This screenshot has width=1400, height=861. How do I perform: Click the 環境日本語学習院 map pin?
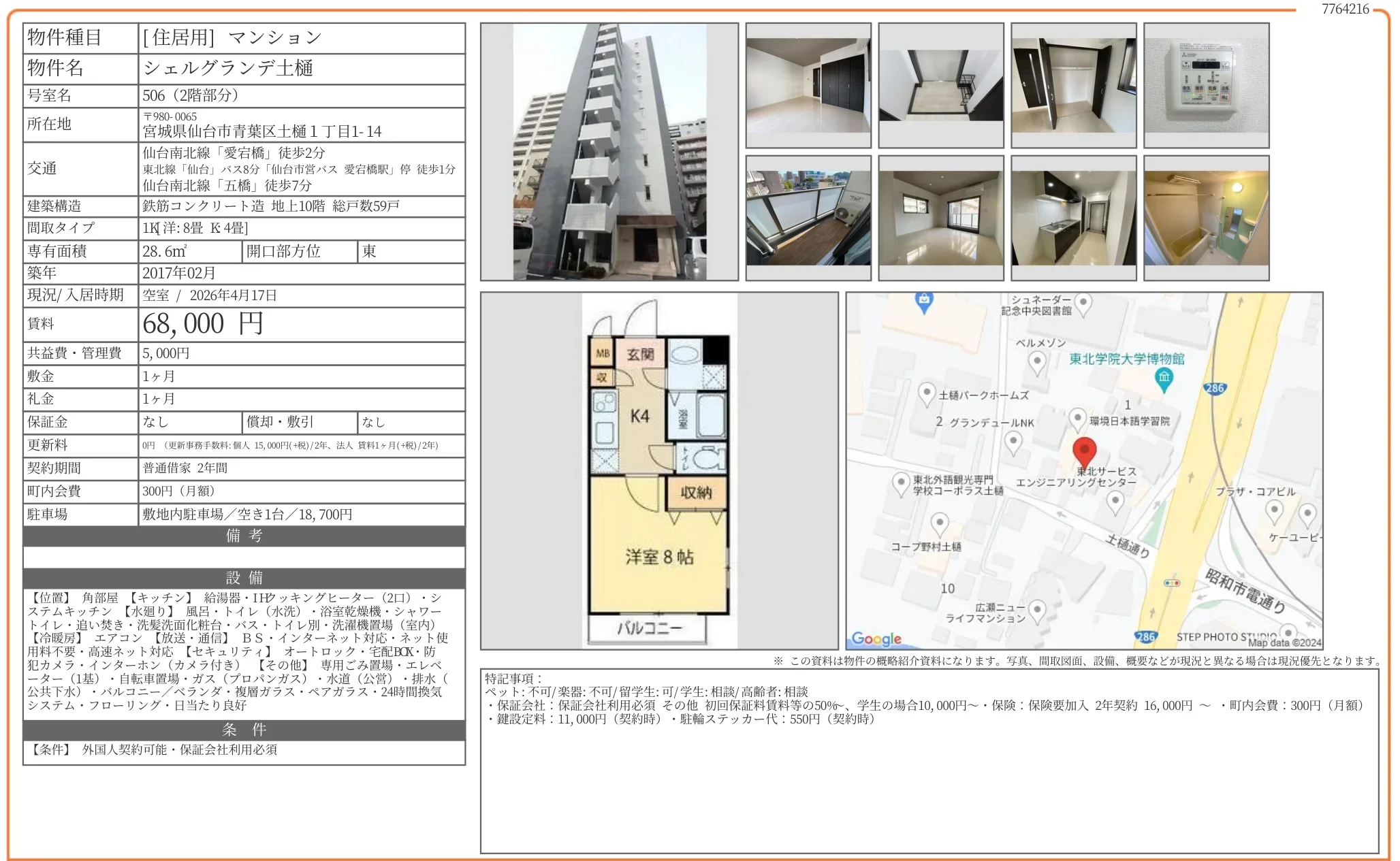click(1077, 418)
